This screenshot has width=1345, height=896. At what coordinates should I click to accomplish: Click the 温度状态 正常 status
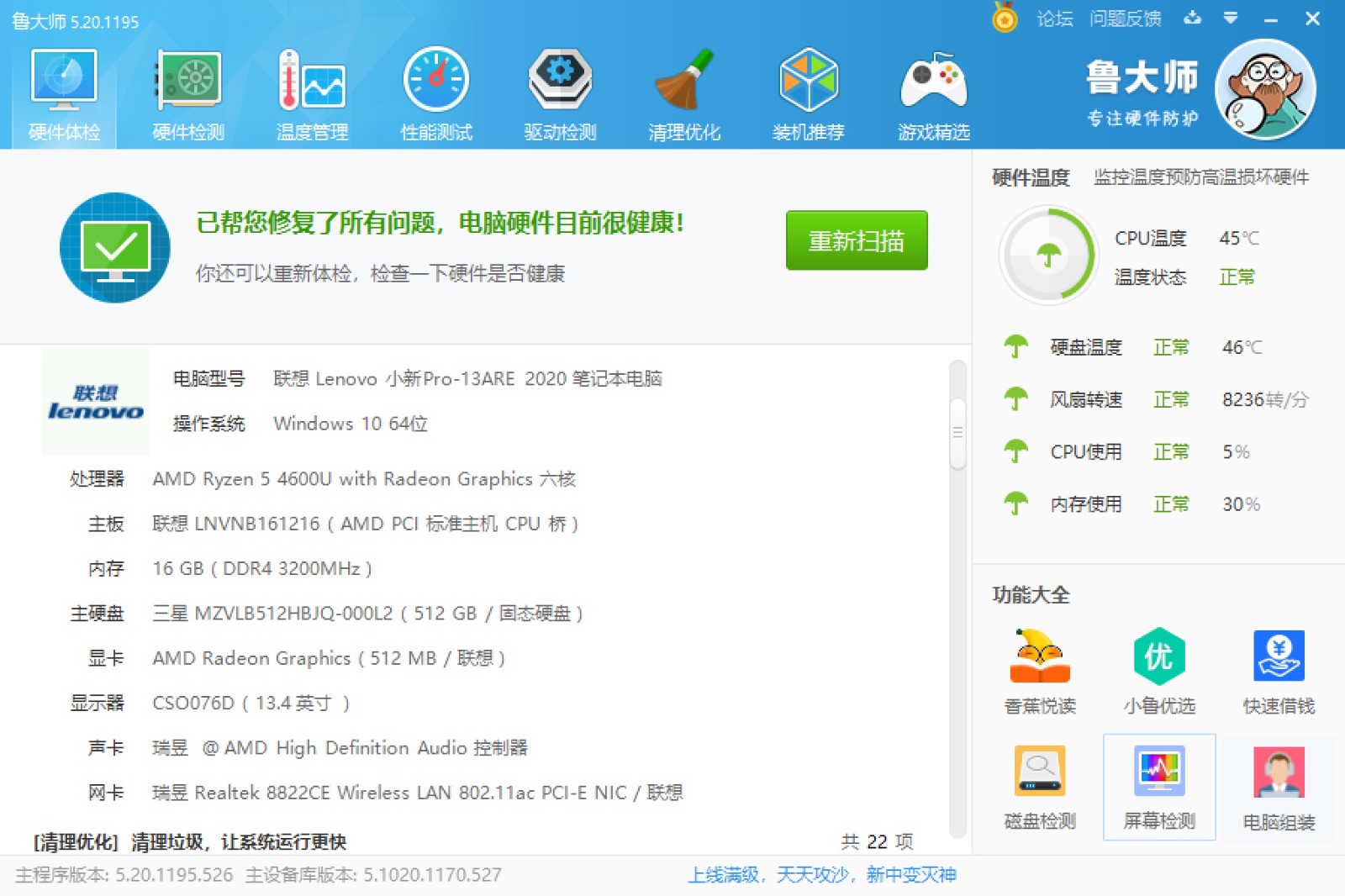click(1237, 277)
